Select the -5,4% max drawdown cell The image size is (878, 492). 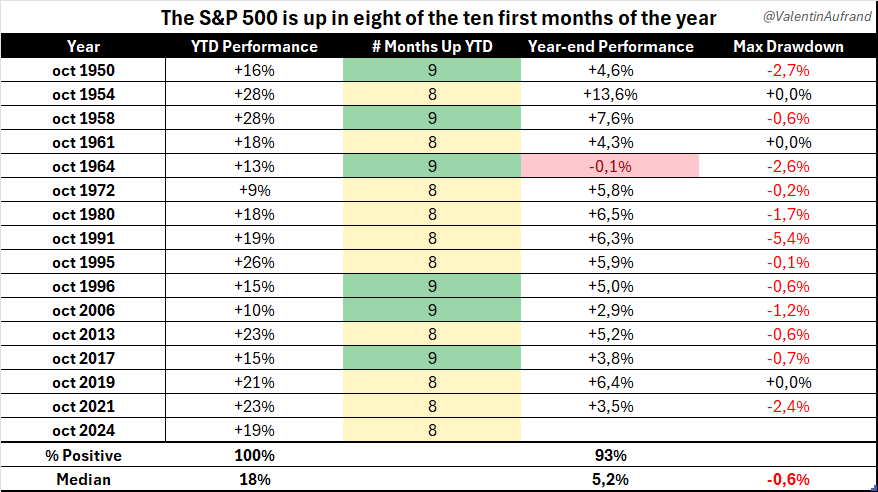pyautogui.click(x=788, y=238)
